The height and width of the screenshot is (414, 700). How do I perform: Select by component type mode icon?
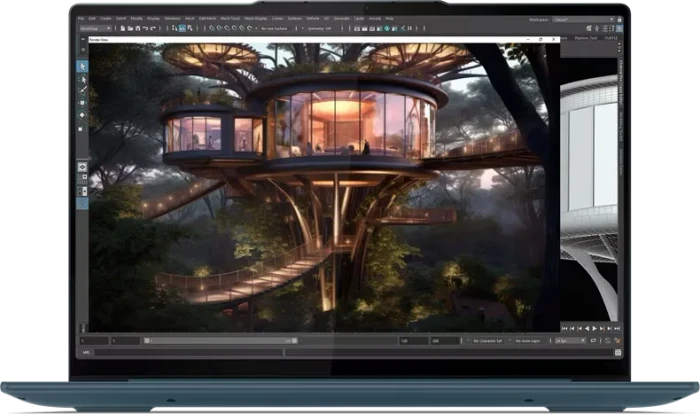click(190, 29)
